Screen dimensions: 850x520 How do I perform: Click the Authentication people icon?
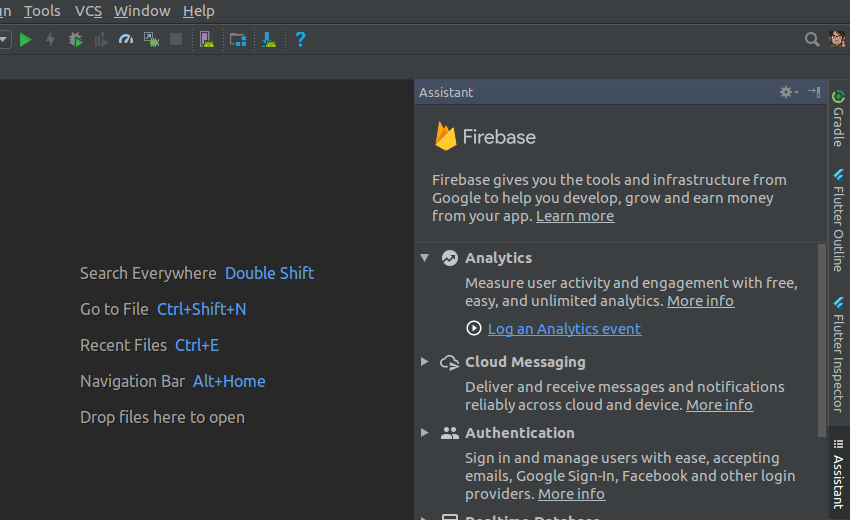pyautogui.click(x=450, y=433)
